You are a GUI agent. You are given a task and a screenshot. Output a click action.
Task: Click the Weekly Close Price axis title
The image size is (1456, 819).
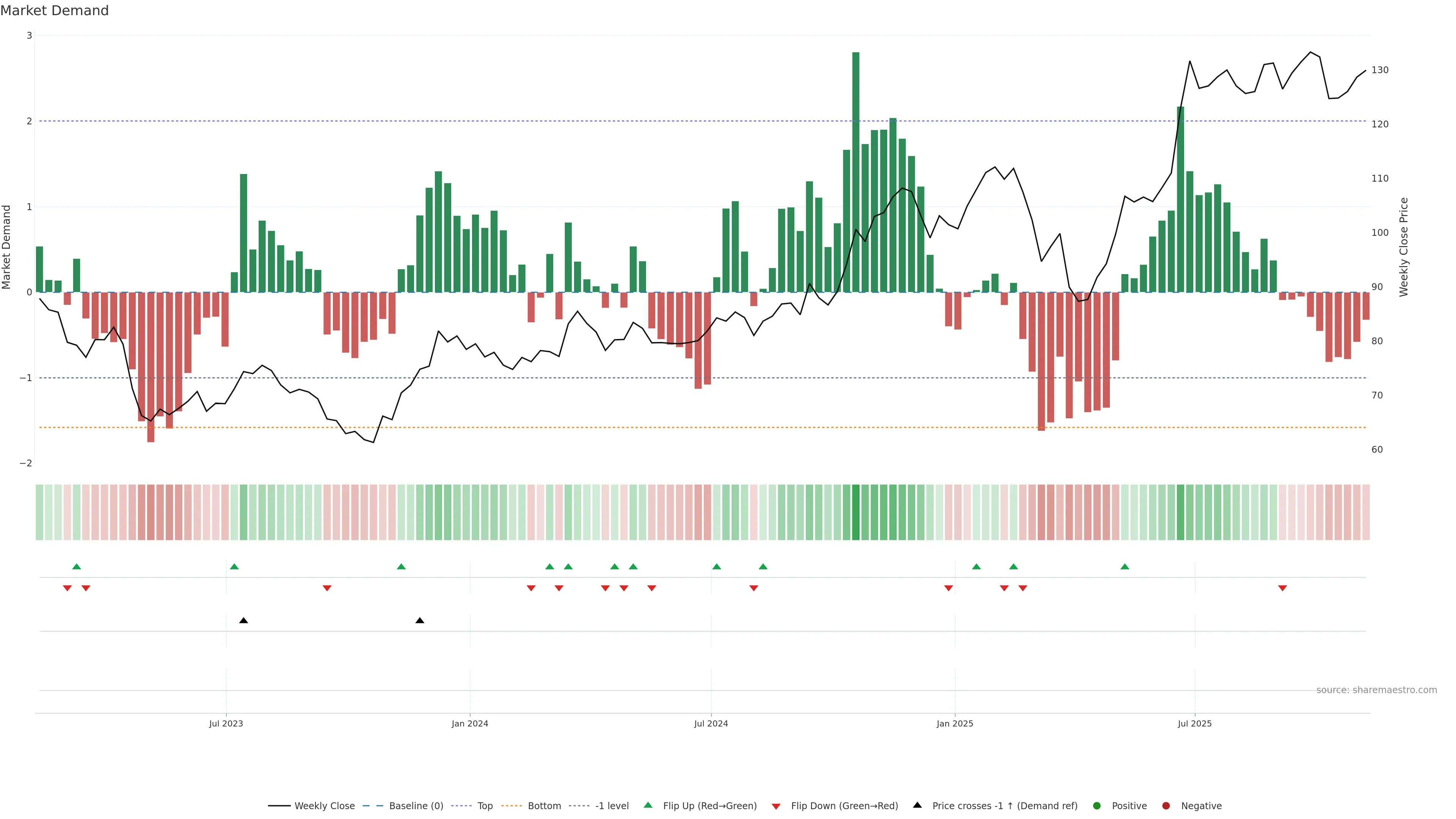pyautogui.click(x=1404, y=247)
